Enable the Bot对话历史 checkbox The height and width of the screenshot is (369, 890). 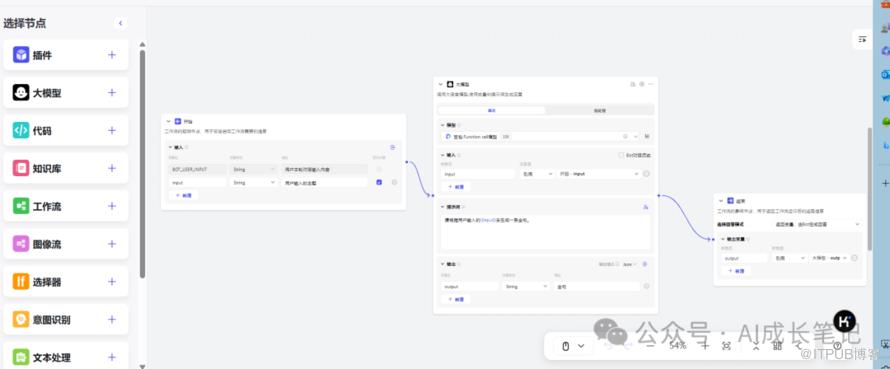click(621, 155)
